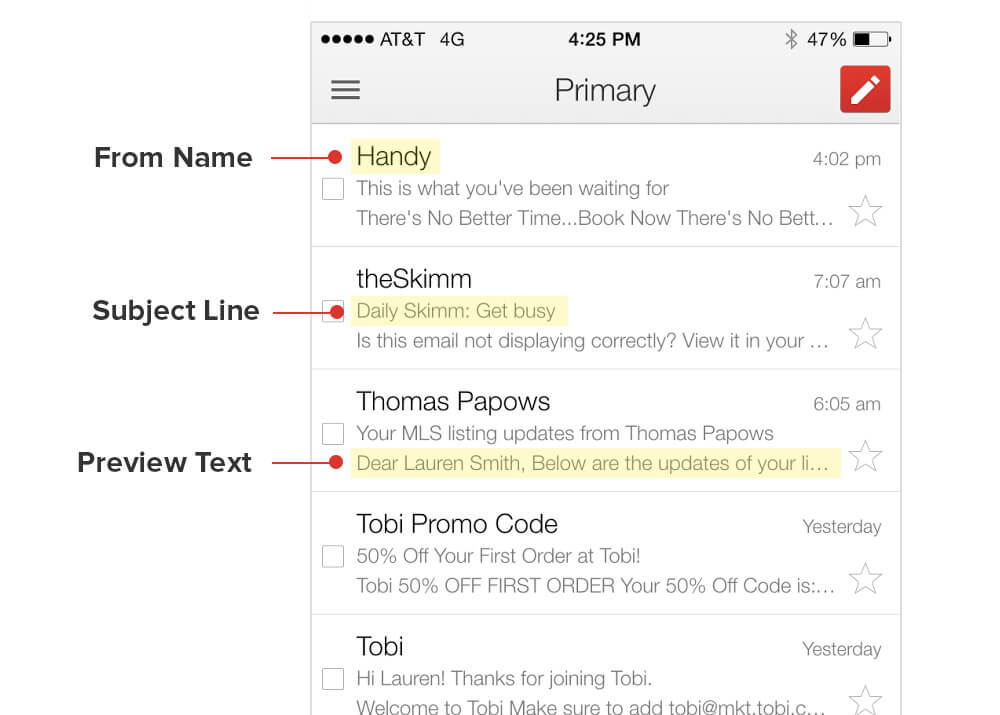Tap the 7:07 am timestamp
This screenshot has height=715, width=1000.
pos(847,281)
